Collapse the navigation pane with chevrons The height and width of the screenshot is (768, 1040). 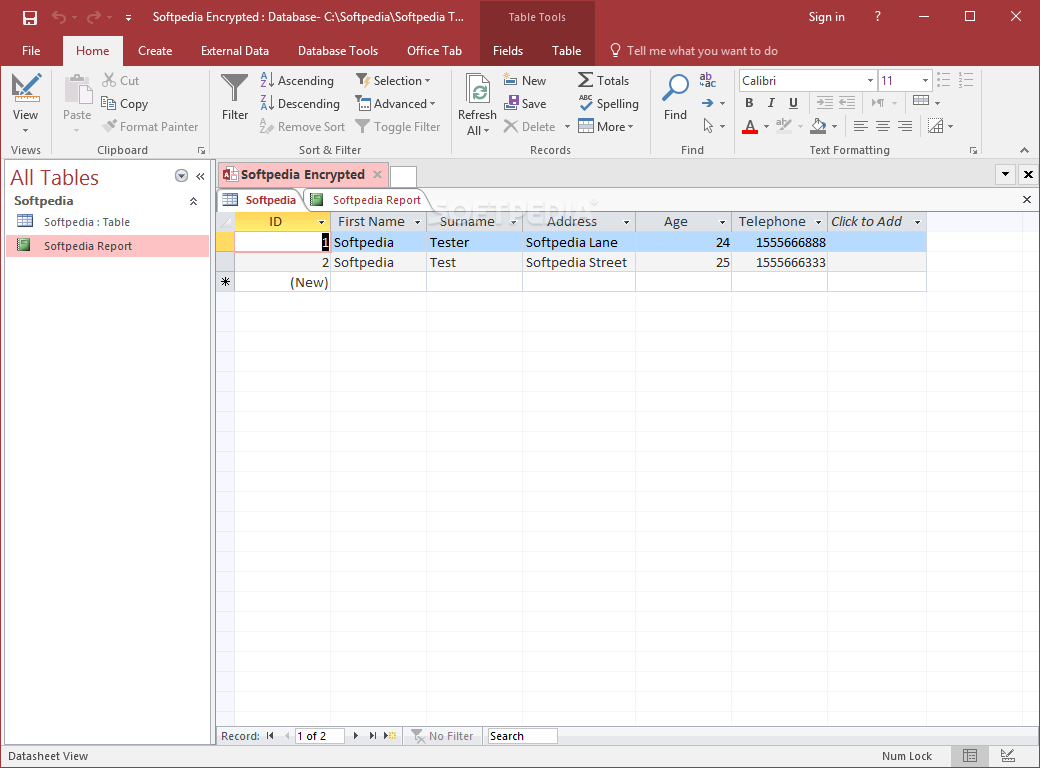pos(200,176)
